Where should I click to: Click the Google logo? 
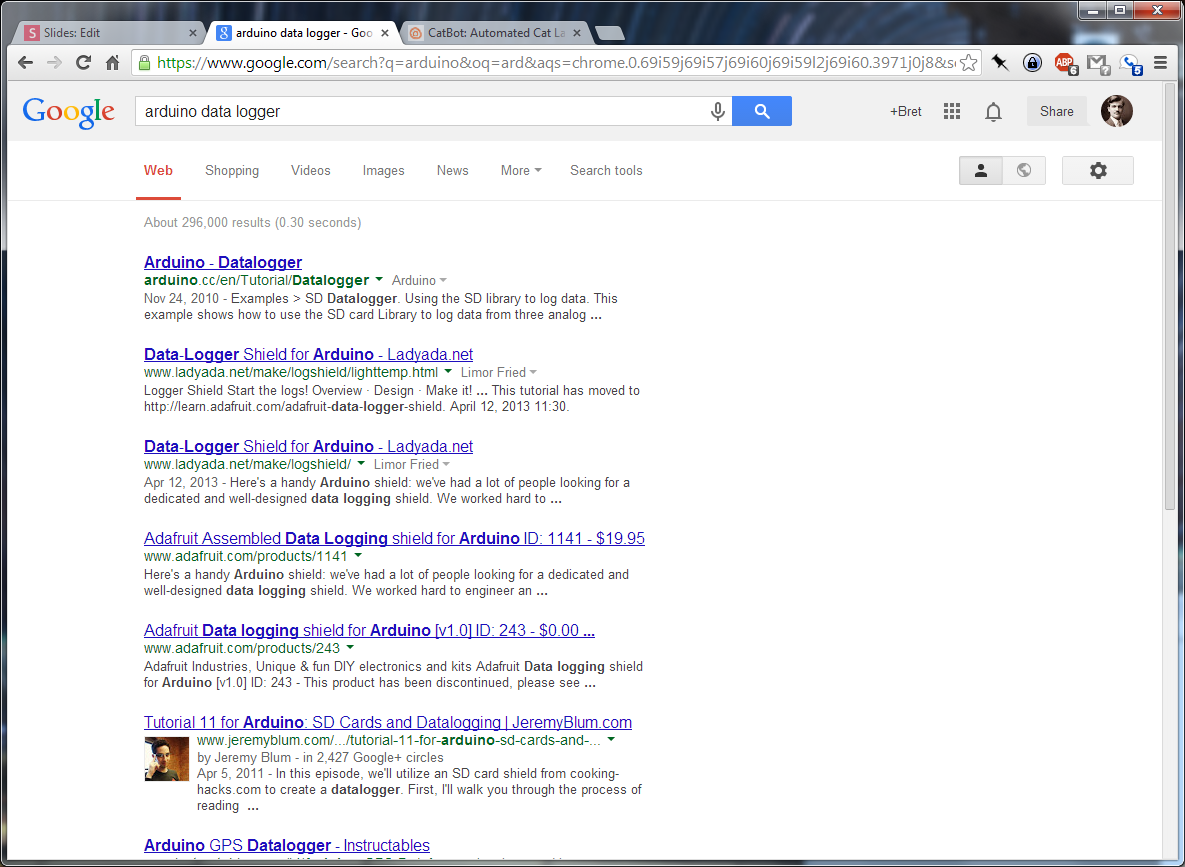[x=69, y=113]
